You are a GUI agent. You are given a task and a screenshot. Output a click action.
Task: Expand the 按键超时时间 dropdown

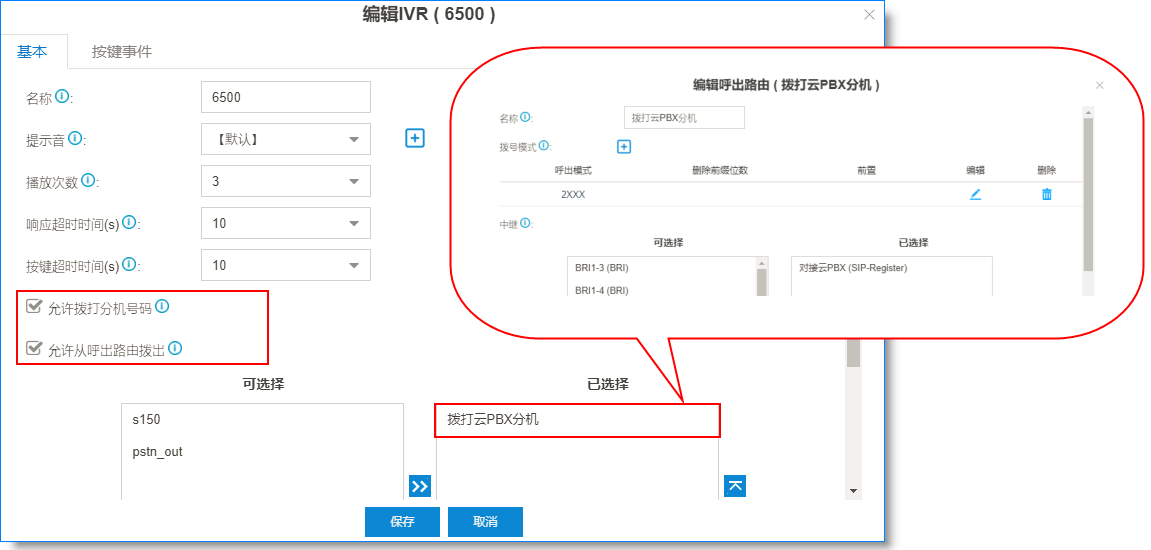(285, 265)
